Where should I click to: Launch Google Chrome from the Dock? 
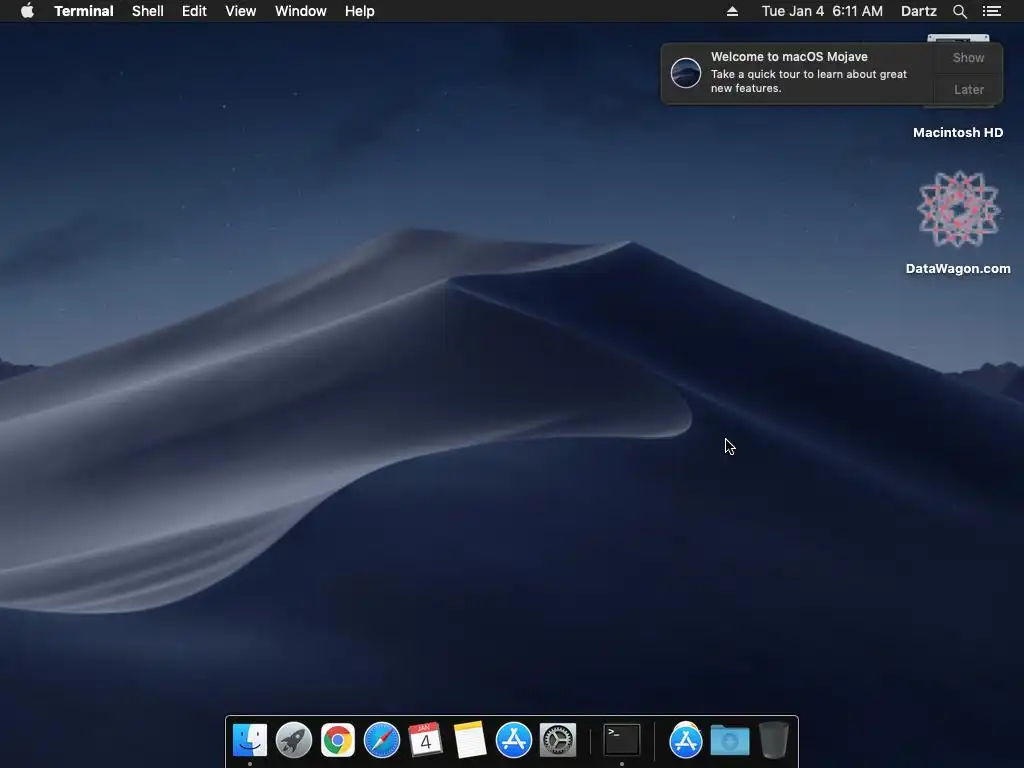click(x=338, y=740)
